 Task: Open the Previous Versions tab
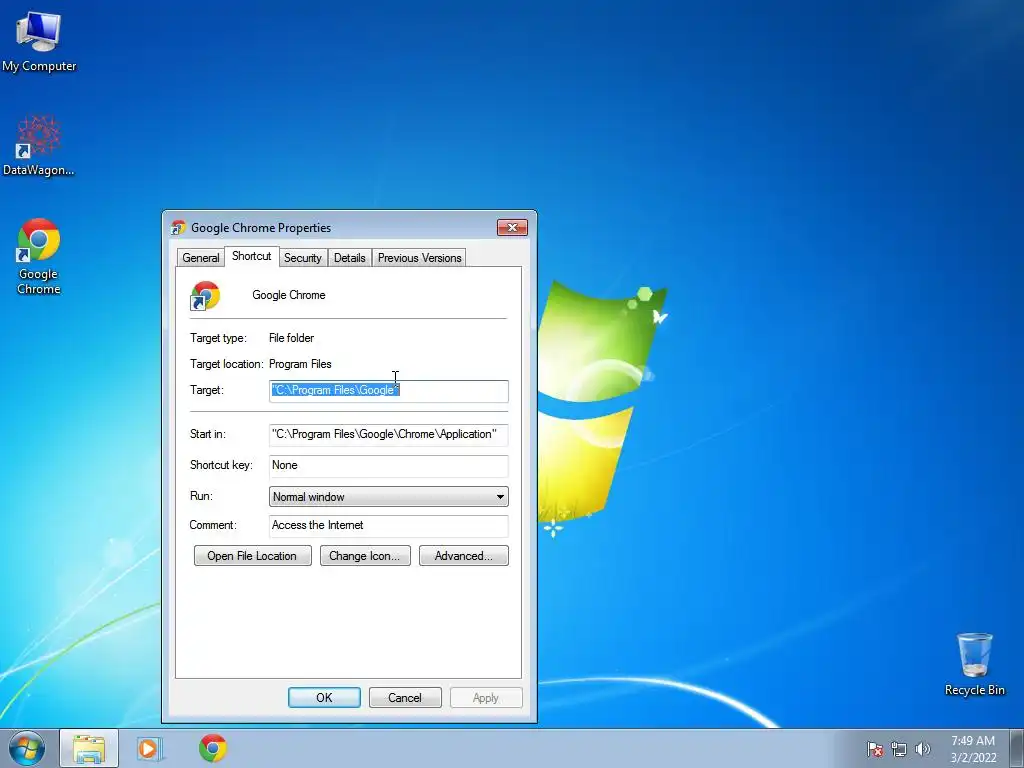pyautogui.click(x=419, y=257)
